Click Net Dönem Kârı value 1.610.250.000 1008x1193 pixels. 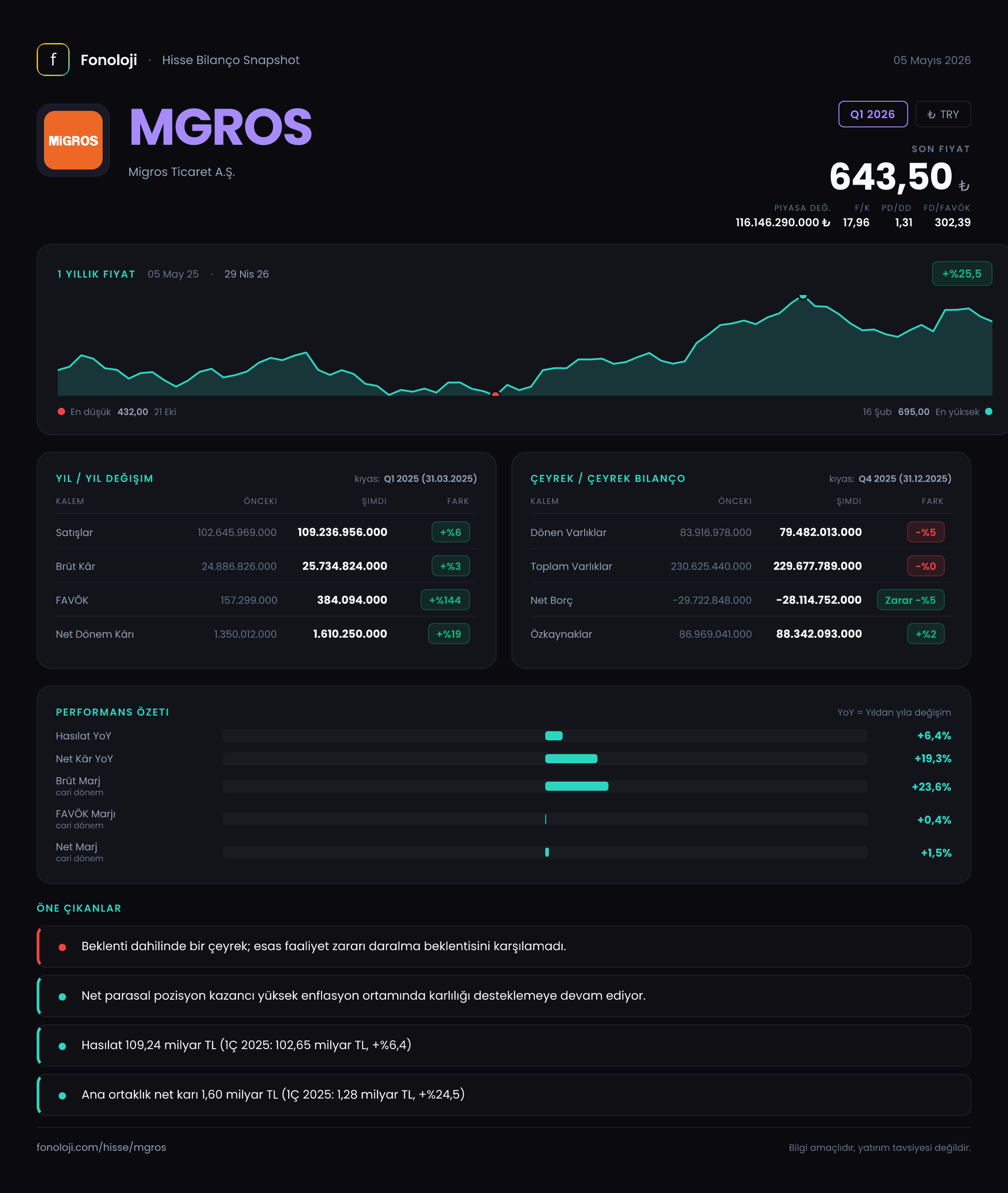click(350, 634)
